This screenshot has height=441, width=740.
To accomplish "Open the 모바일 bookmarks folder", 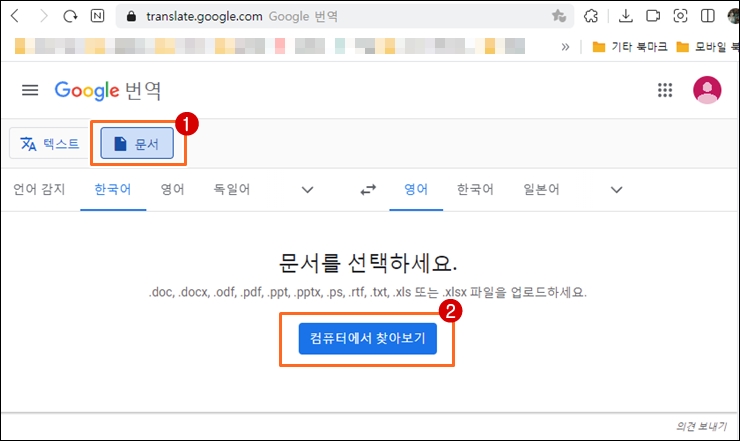I will [x=707, y=47].
